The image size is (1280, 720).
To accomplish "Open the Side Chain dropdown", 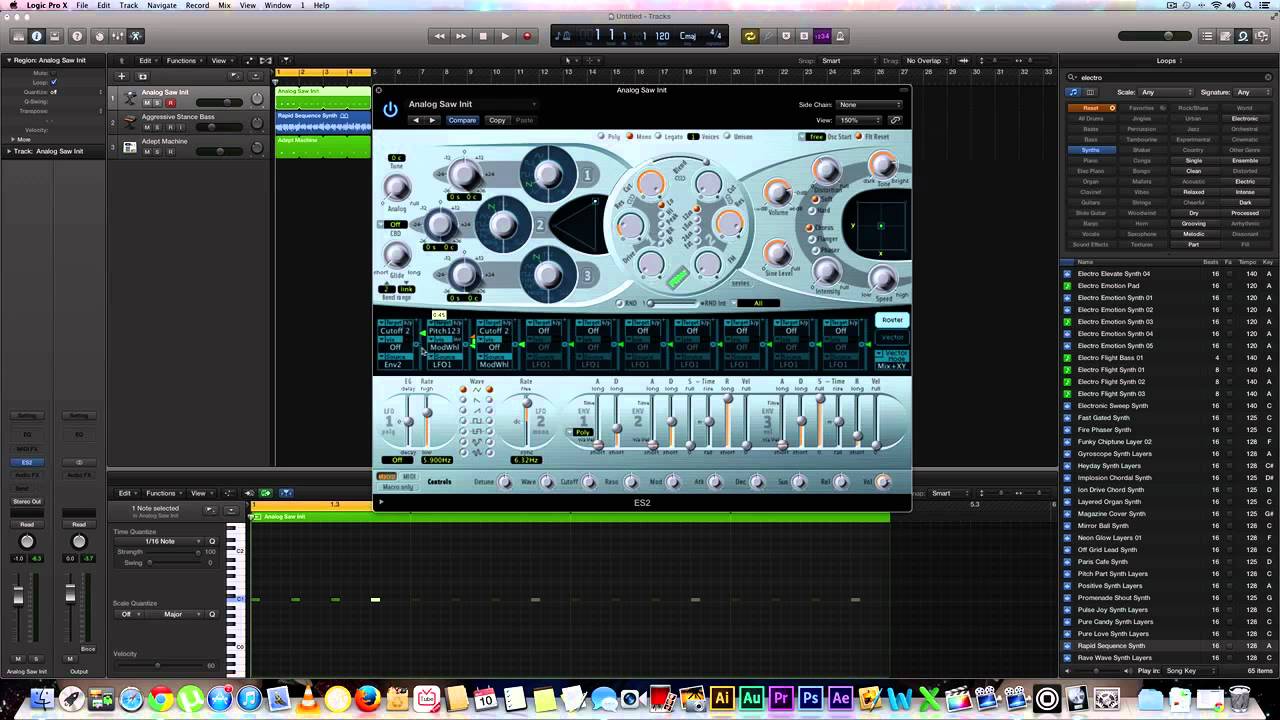I will (869, 104).
